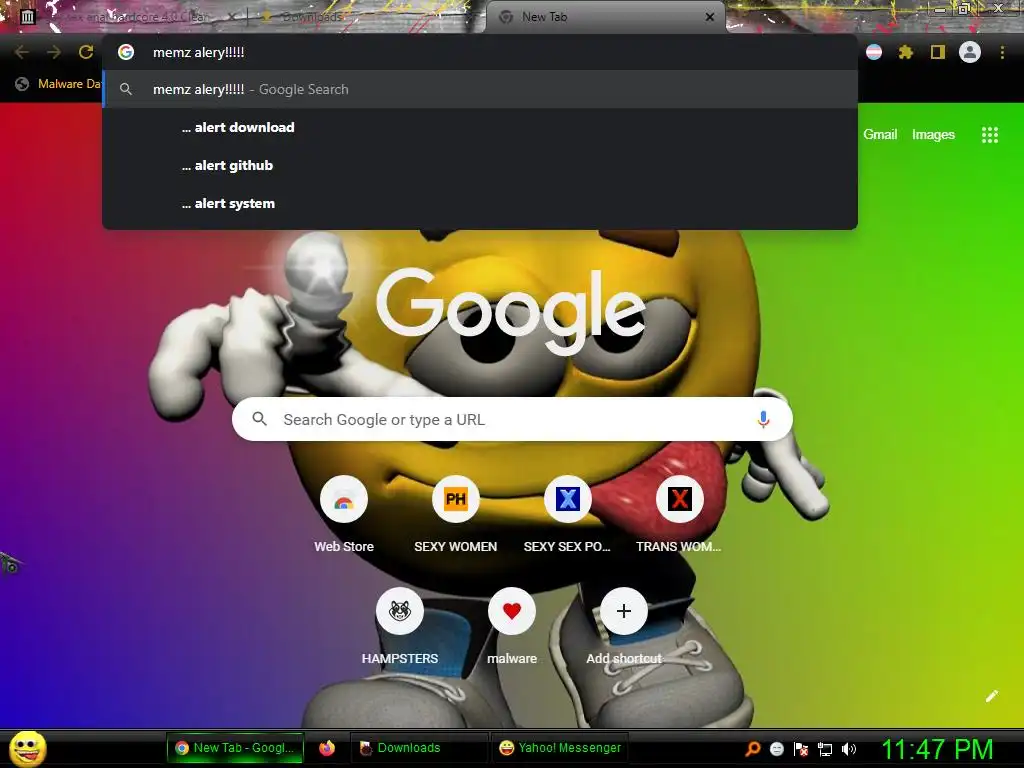Open the Google apps grid
This screenshot has height=768, width=1024.
(x=990, y=135)
